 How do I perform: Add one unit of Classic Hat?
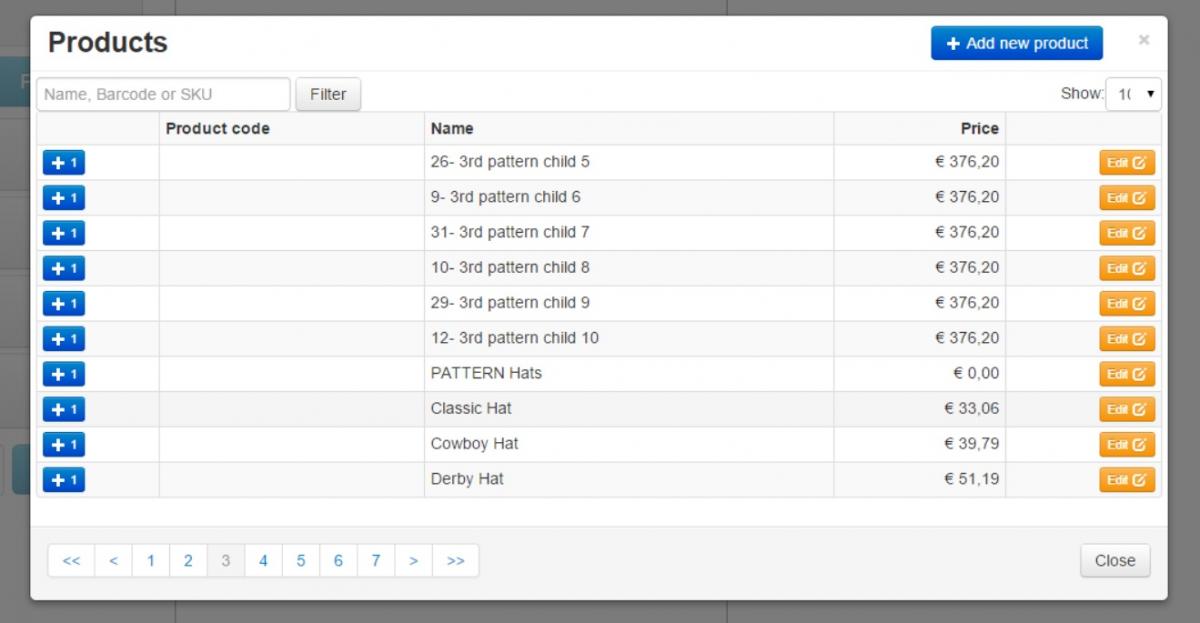point(64,409)
